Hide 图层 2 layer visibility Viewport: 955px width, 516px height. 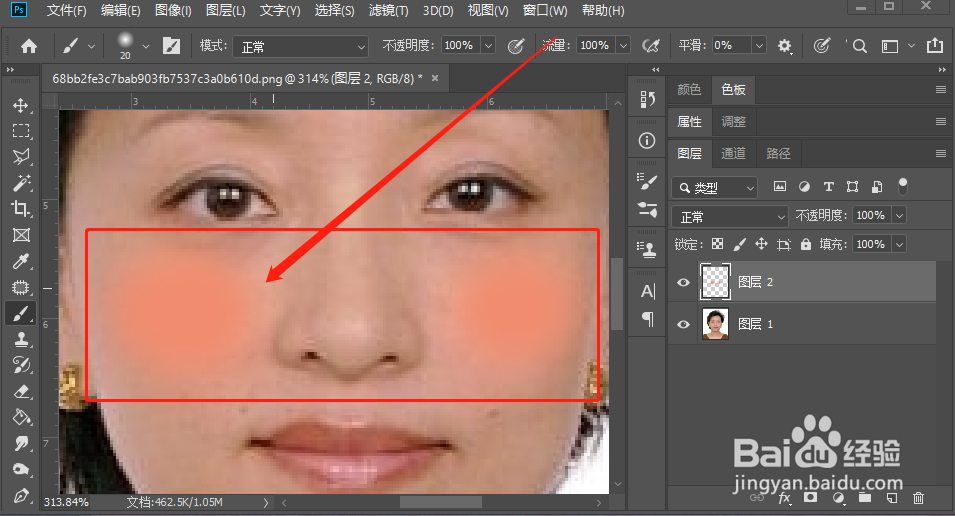pyautogui.click(x=683, y=282)
